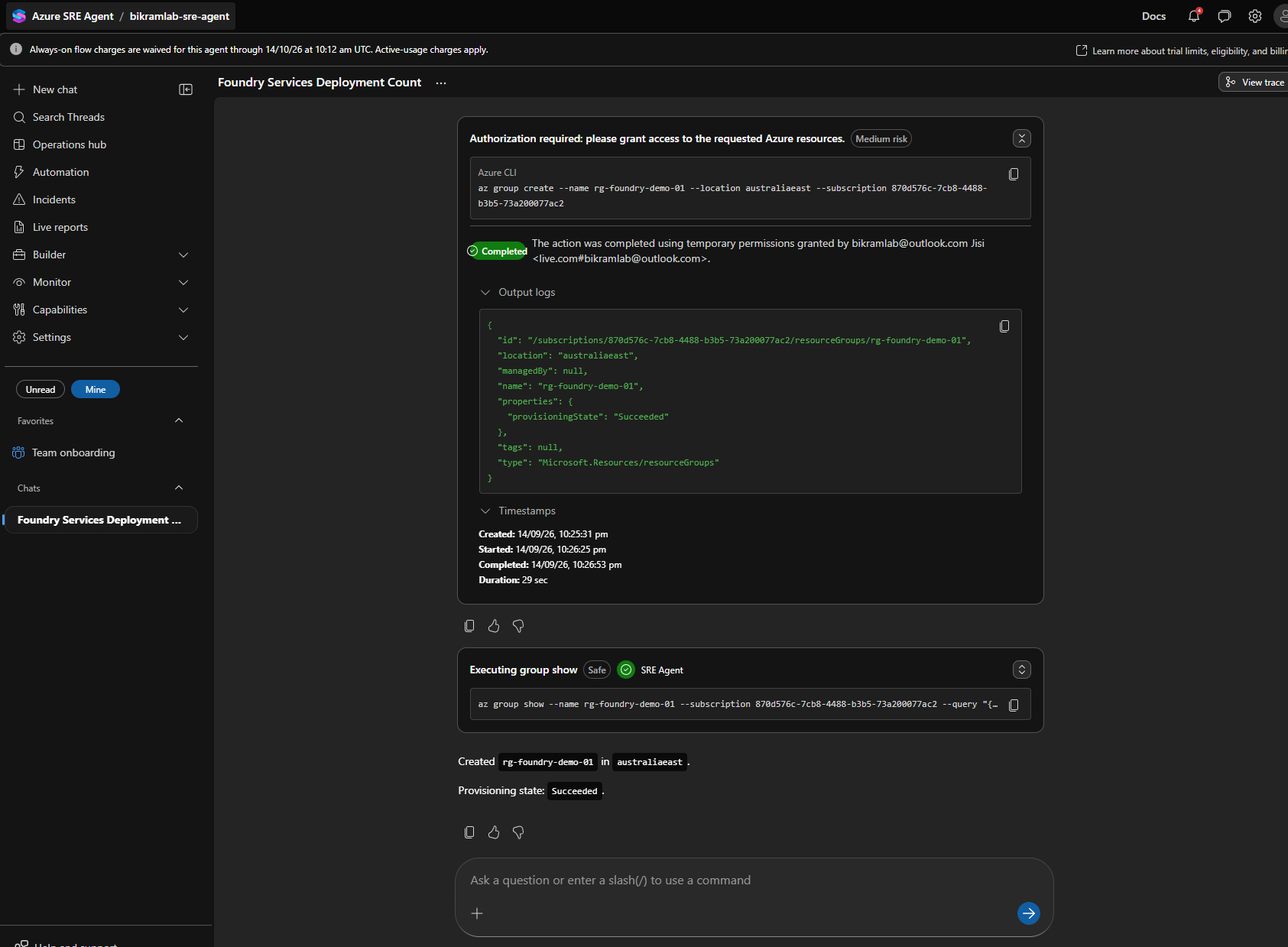1288x947 pixels.
Task: Click the Search Threads magnifier icon
Action: (x=19, y=117)
